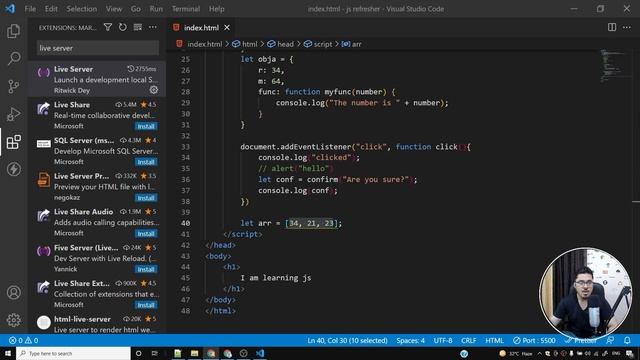Open the lightning bolt activity bar icon
Screen dimensions: 640x360
click(x=13, y=169)
